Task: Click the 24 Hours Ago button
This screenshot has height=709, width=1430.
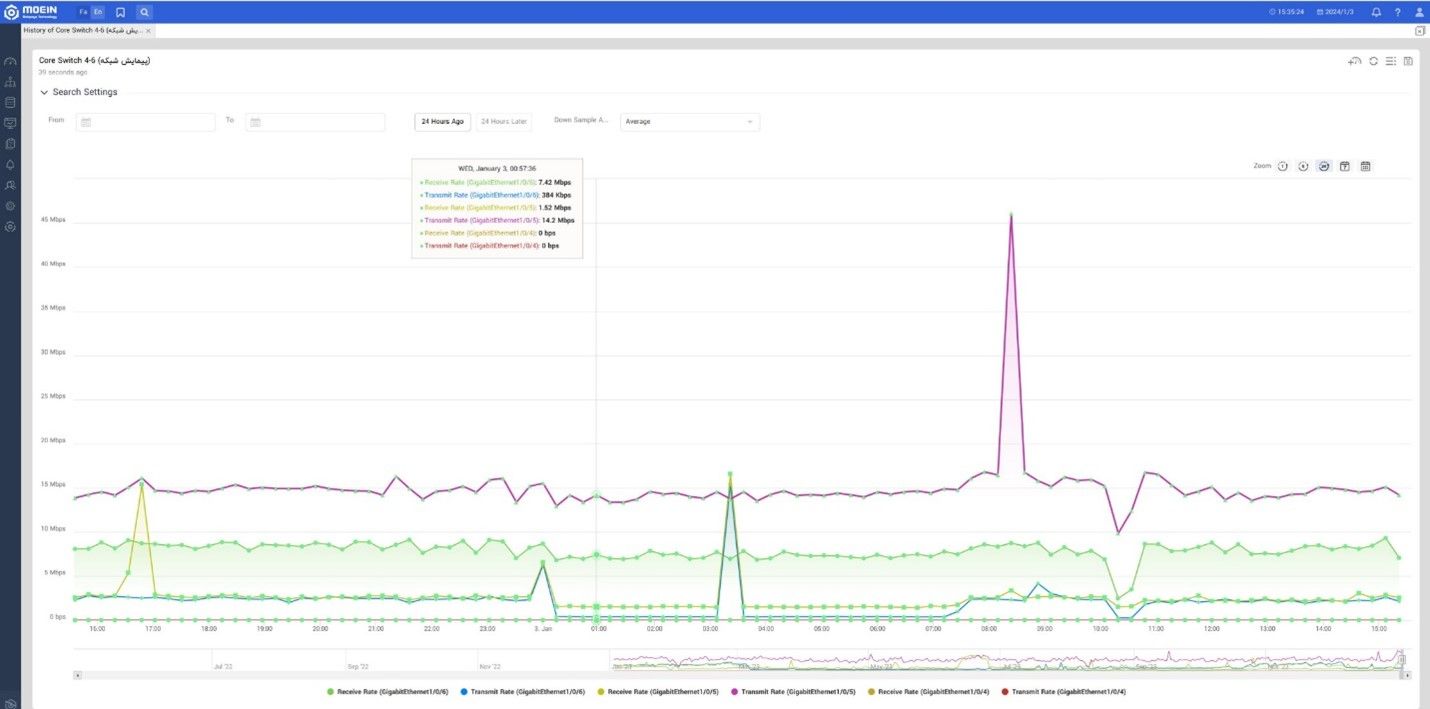Action: [x=442, y=122]
